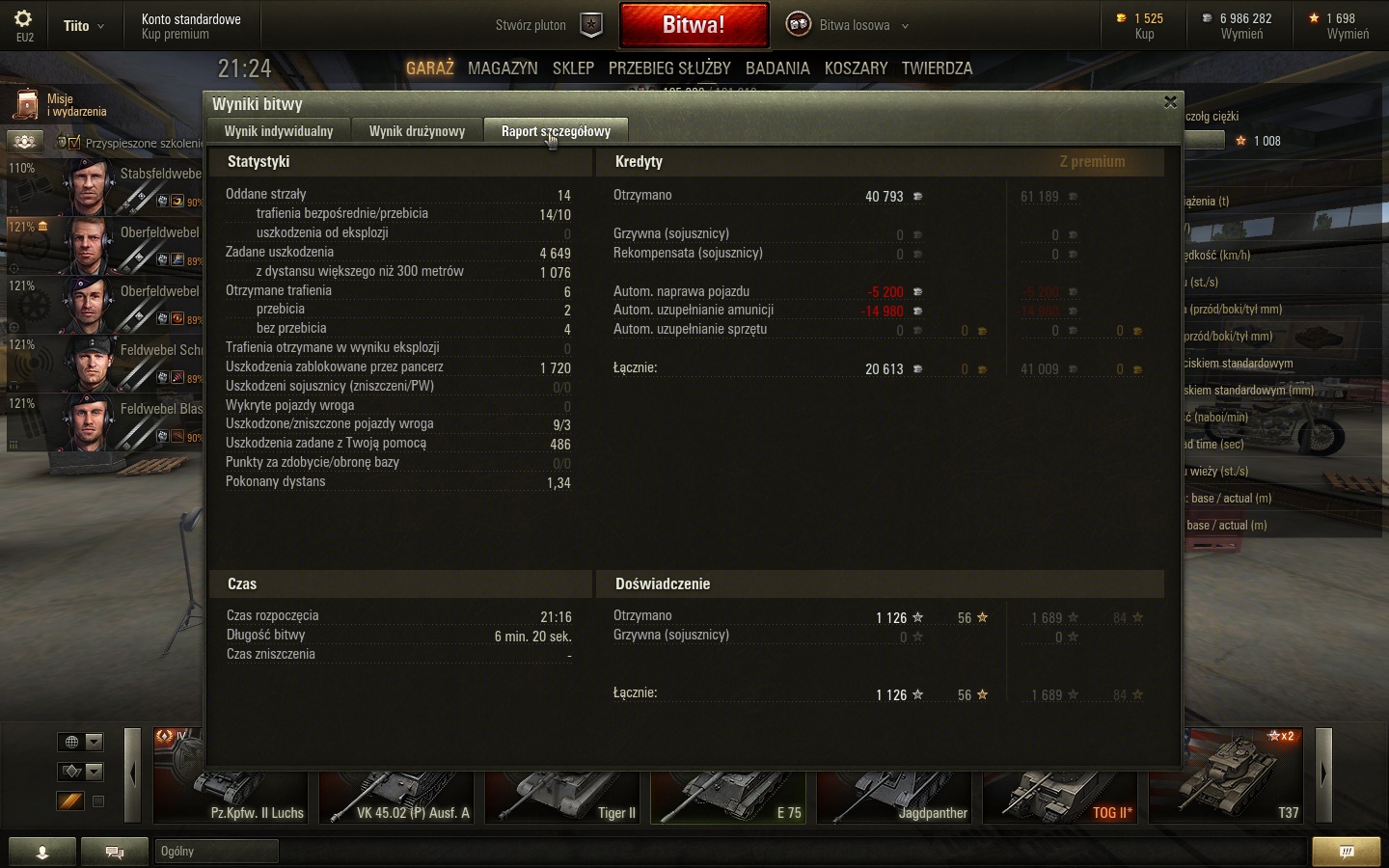
Task: Open the chat channels icon
Action: [x=115, y=852]
